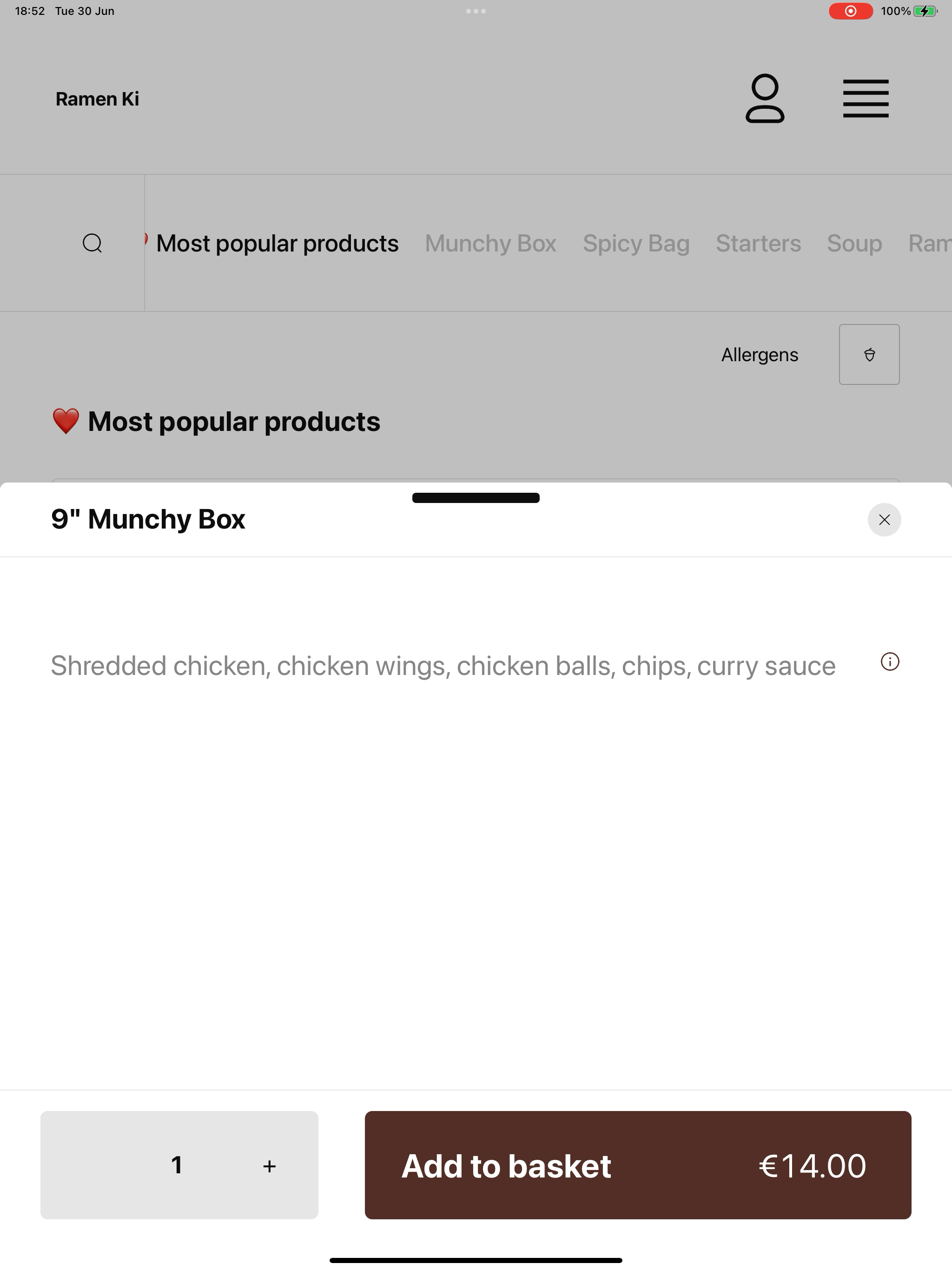Tap the quantity value 1
Viewport: 952px width, 1270px height.
tap(177, 1165)
